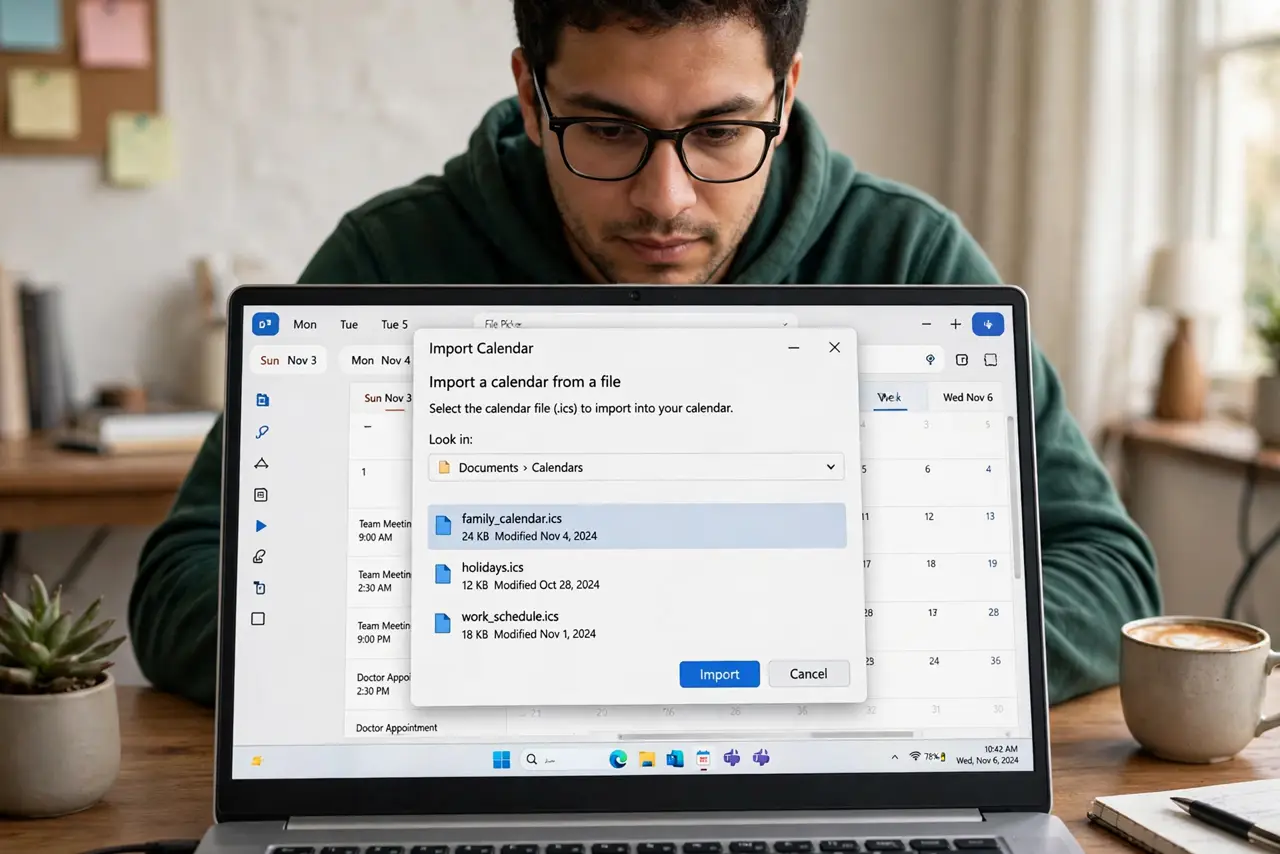Click the blue calendar app logo icon
This screenshot has height=854, width=1280.
[265, 324]
